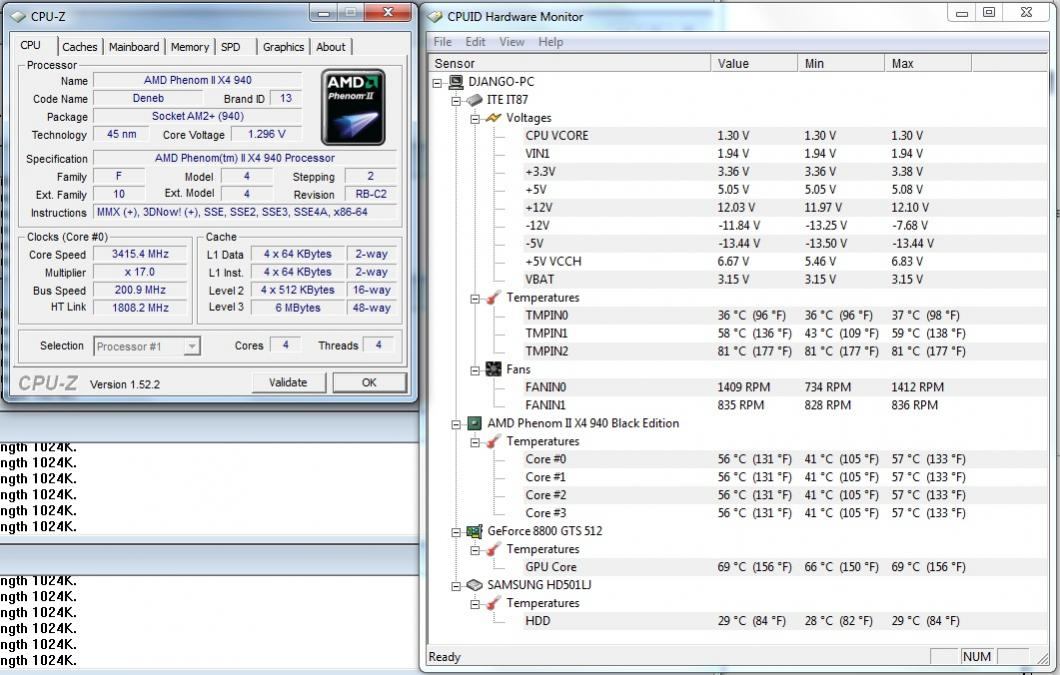Switch to the Mainboard tab
Screen dimensions: 1060x675
point(134,47)
